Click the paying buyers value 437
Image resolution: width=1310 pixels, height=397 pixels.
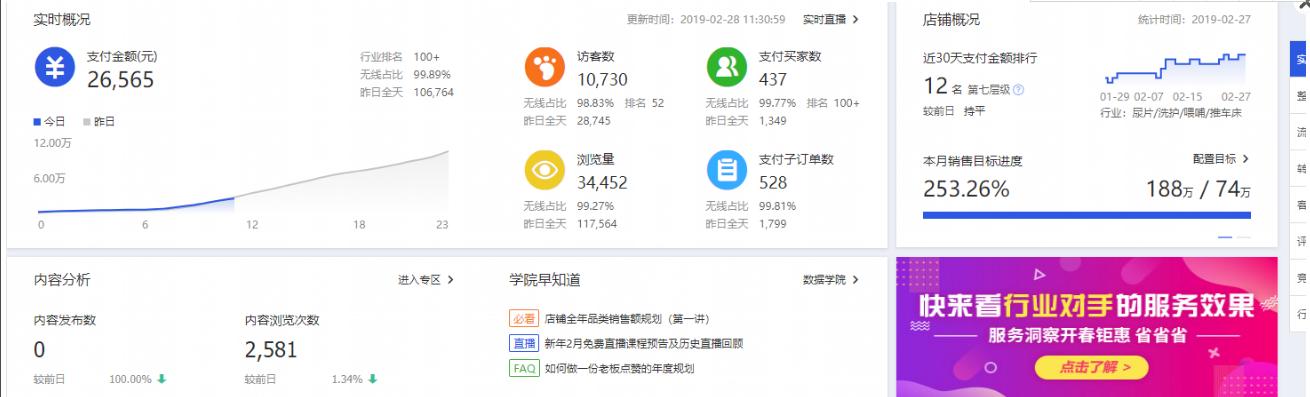773,80
